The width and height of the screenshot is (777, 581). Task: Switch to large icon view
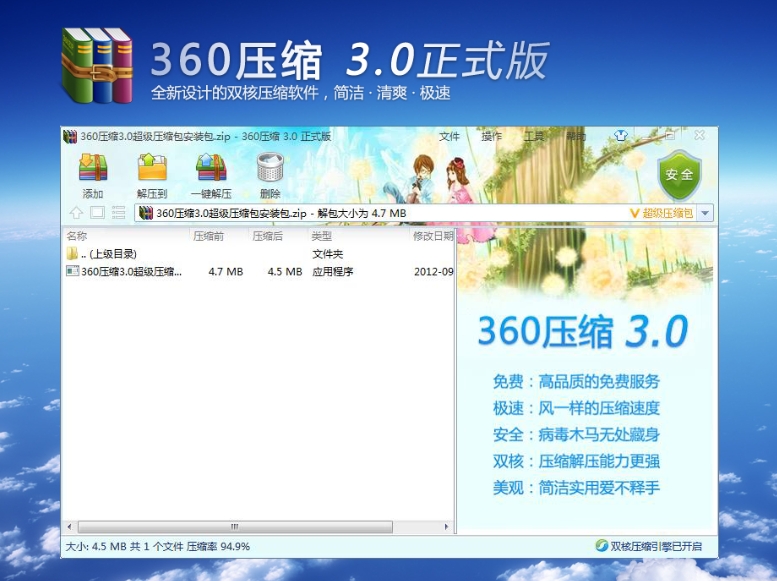coord(97,213)
